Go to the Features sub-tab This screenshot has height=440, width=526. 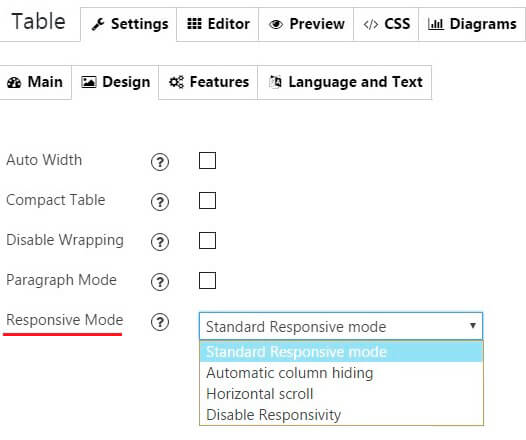(208, 82)
